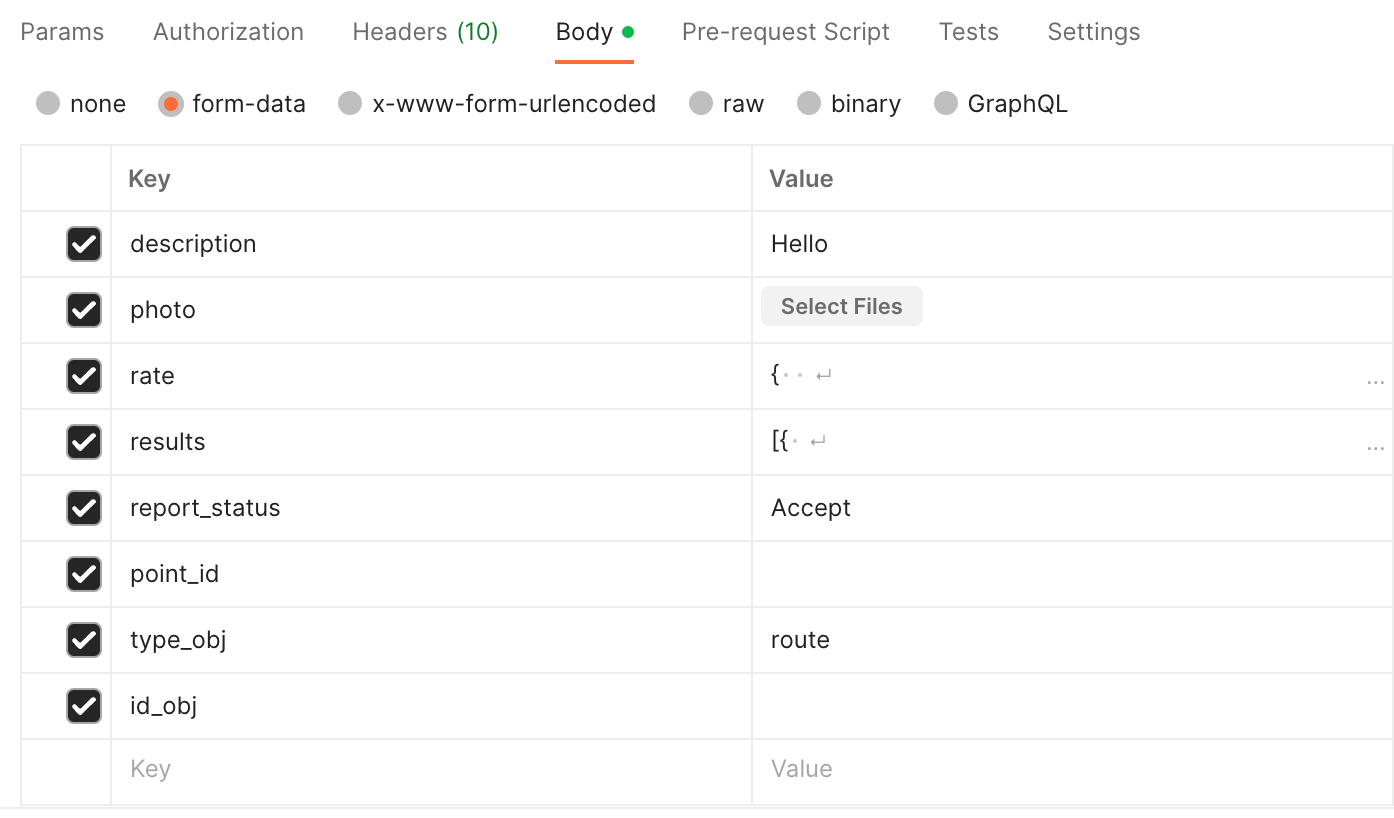Uncheck the photo row checkbox
The height and width of the screenshot is (818, 1394).
click(x=84, y=310)
